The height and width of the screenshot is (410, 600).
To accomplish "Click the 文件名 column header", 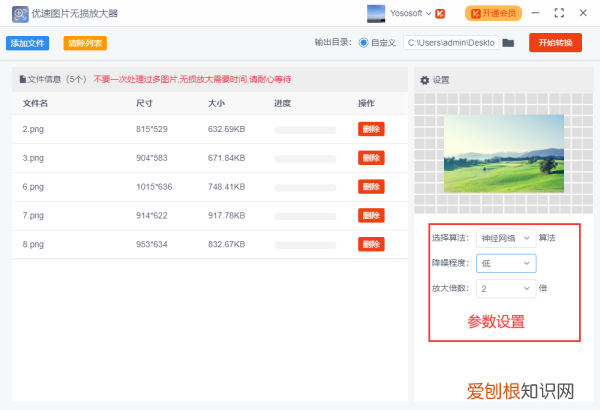I will (x=35, y=103).
